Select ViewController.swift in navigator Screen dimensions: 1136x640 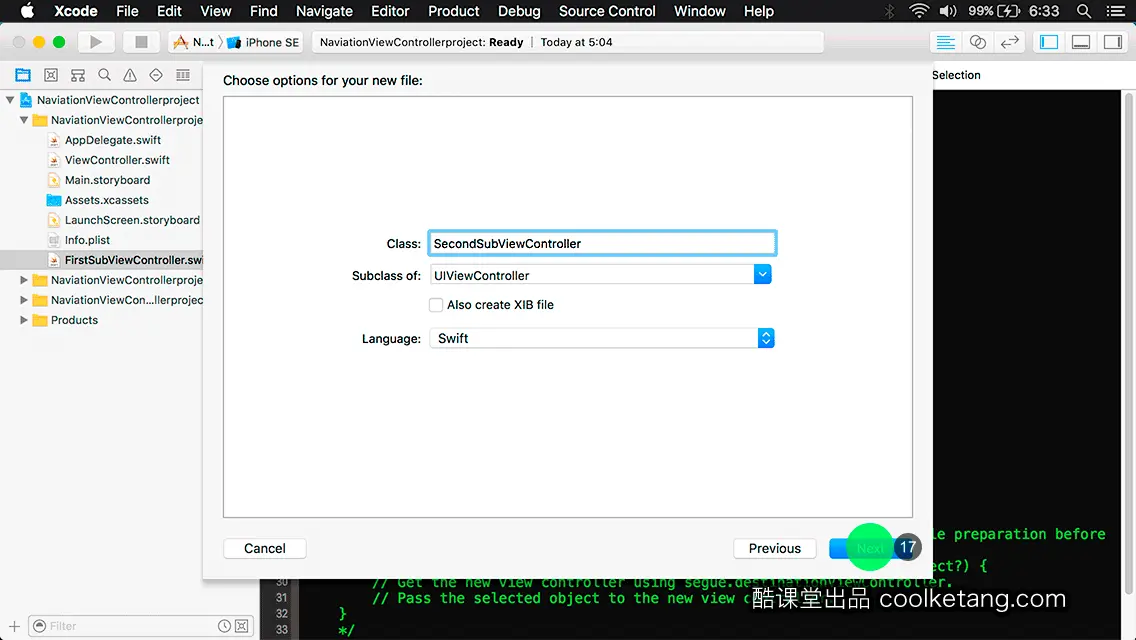pyautogui.click(x=117, y=160)
